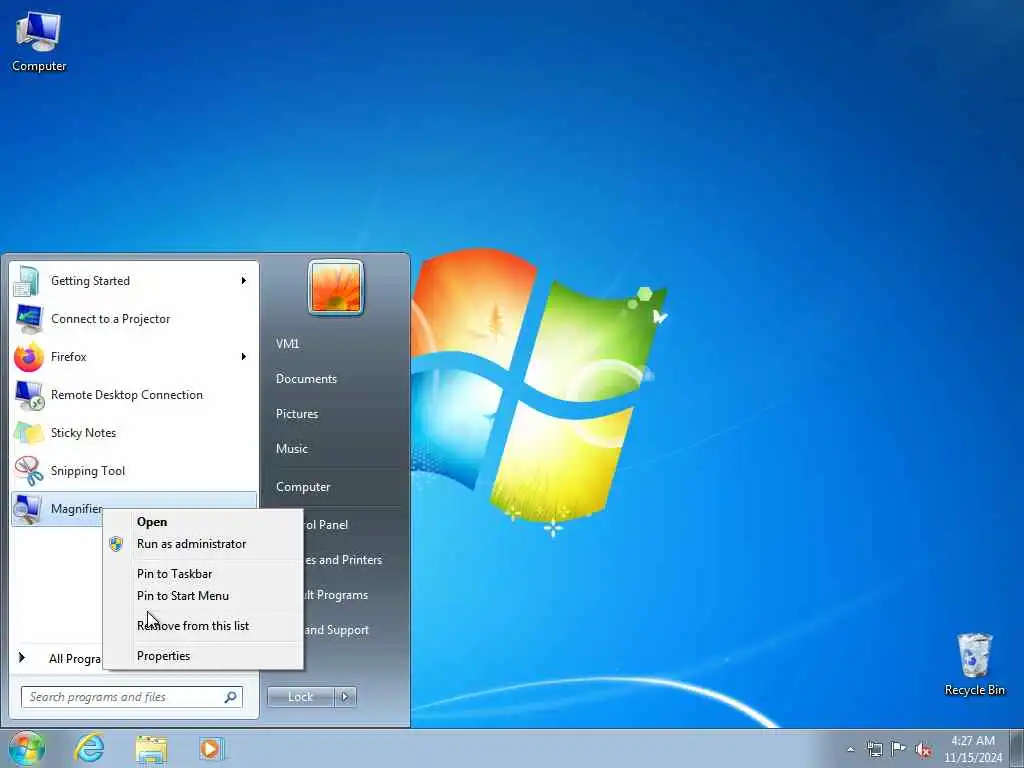Open the Pictures link

point(297,414)
